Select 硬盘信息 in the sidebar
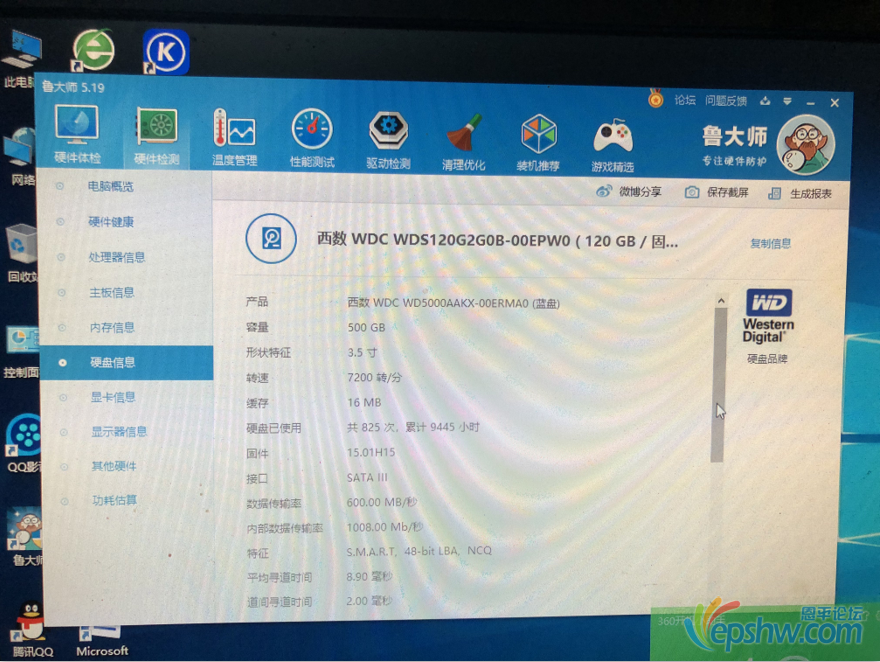 (127, 362)
